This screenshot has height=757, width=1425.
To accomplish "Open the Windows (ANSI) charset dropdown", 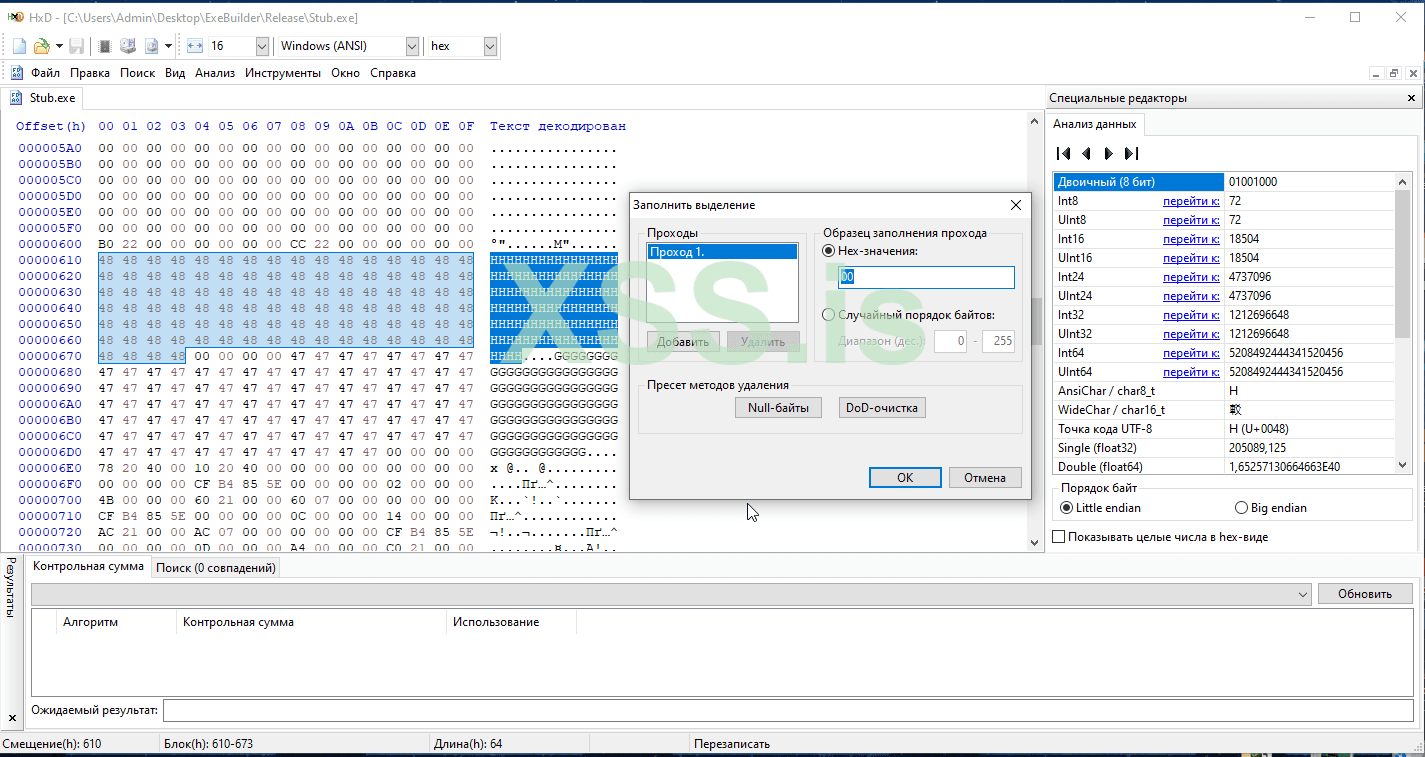I will [412, 46].
